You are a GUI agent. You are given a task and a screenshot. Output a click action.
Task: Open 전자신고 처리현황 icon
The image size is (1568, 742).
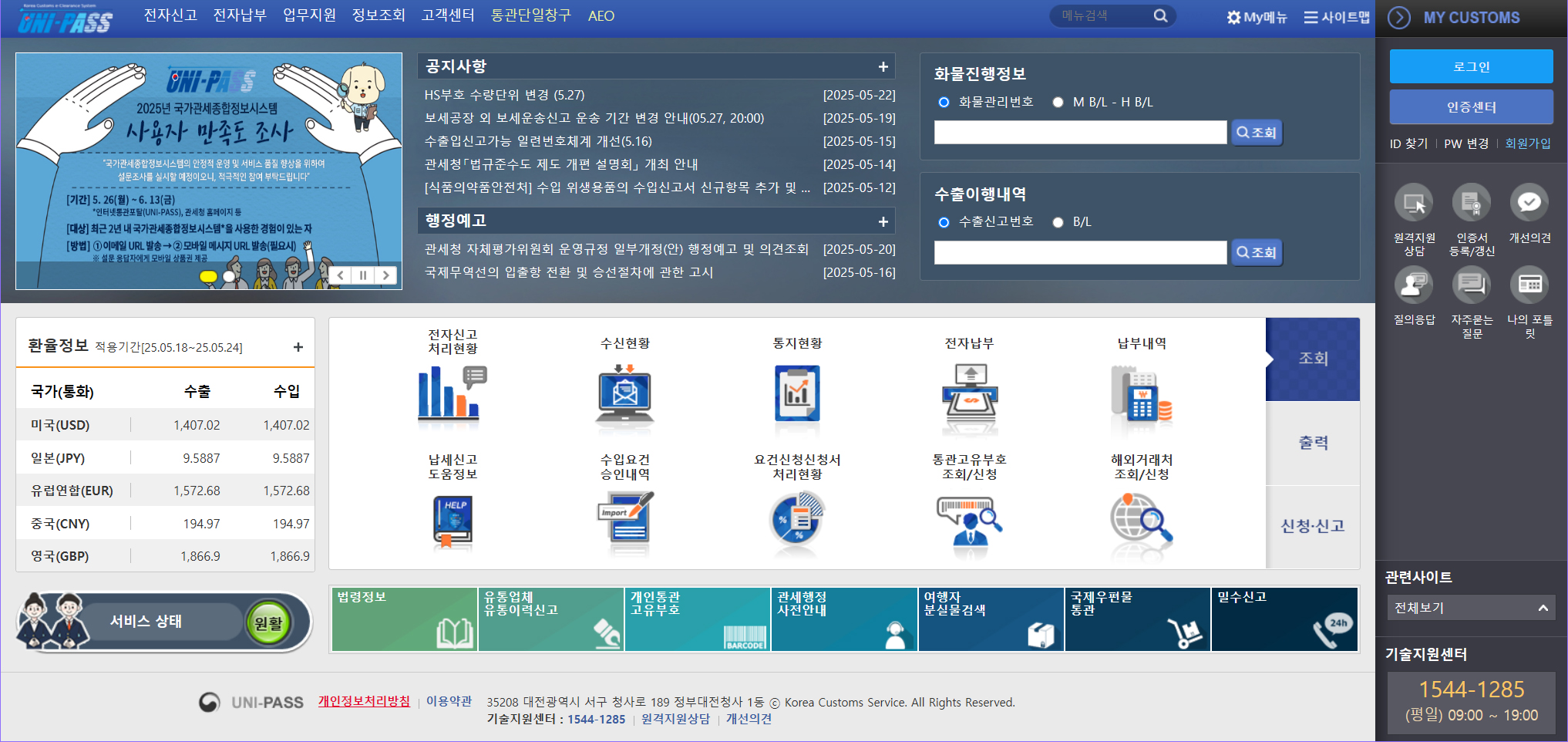[451, 395]
